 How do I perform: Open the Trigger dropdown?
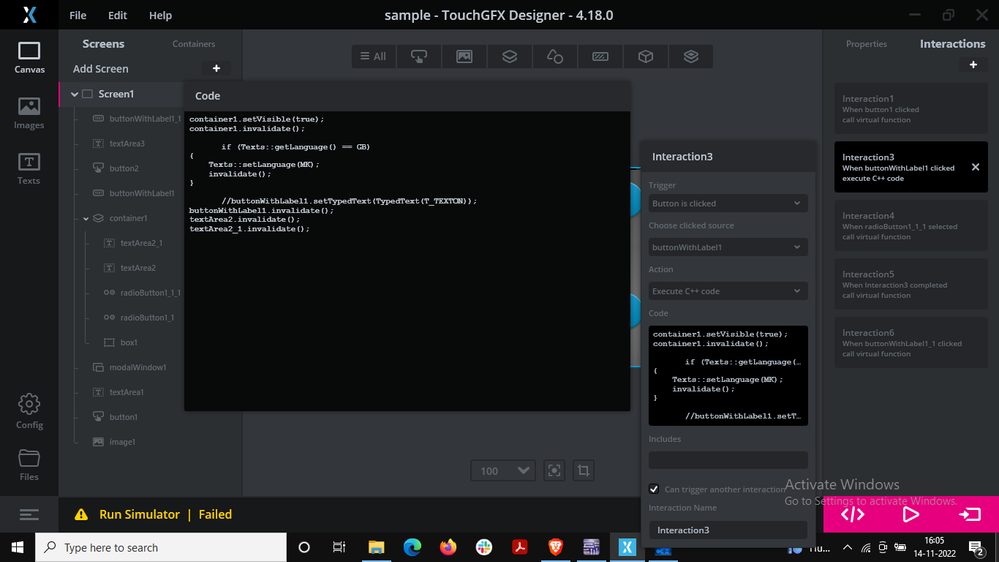coord(728,203)
